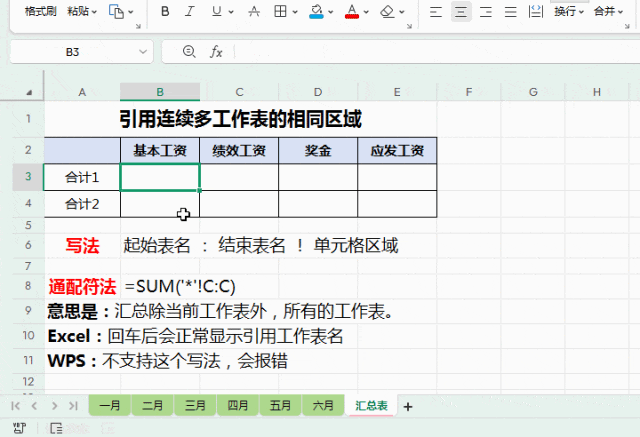Set Align Left for cell text
The width and height of the screenshot is (640, 437).
tap(436, 11)
